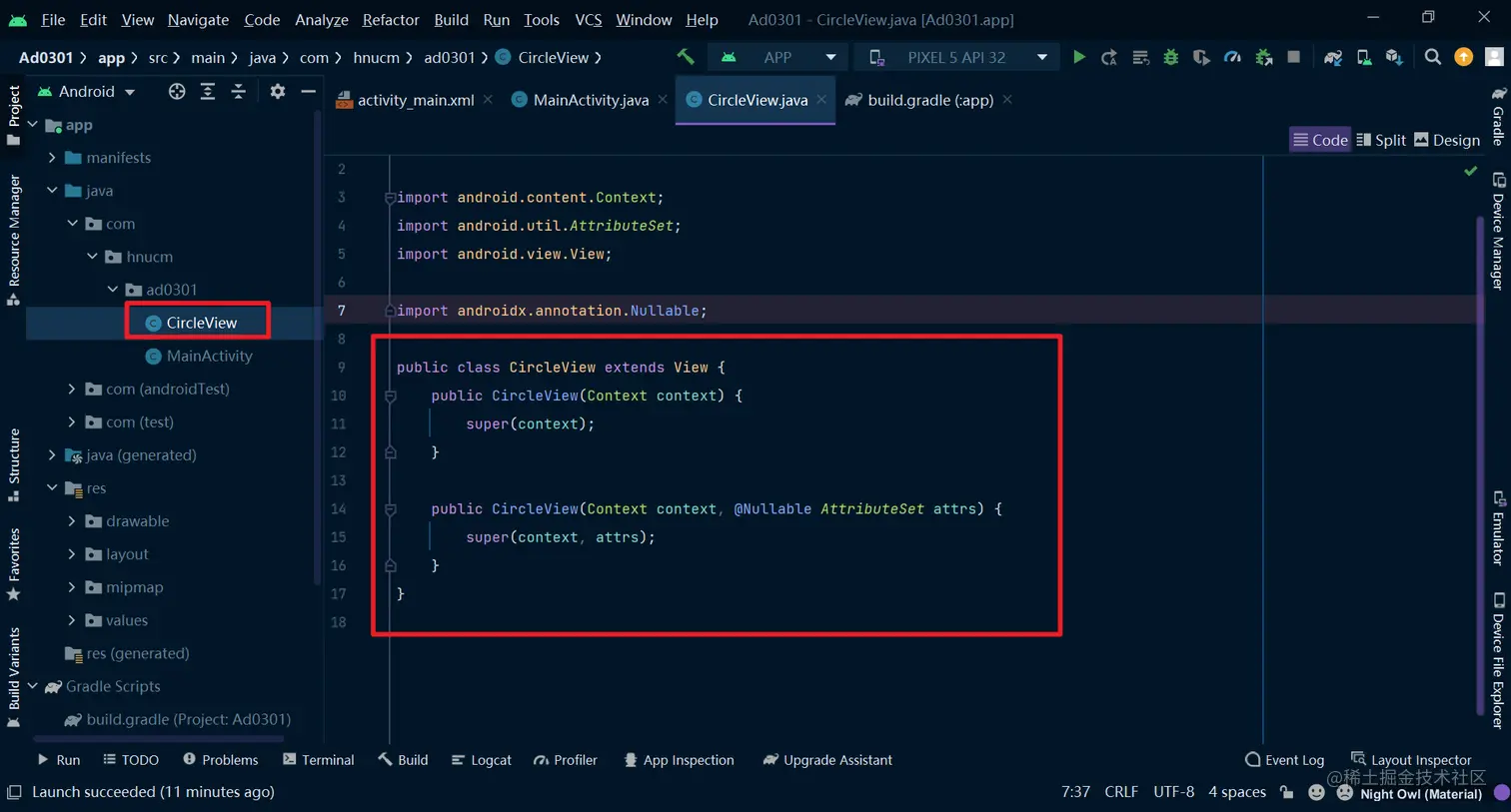Image resolution: width=1511 pixels, height=812 pixels.
Task: Open the File menu
Action: coord(53,19)
